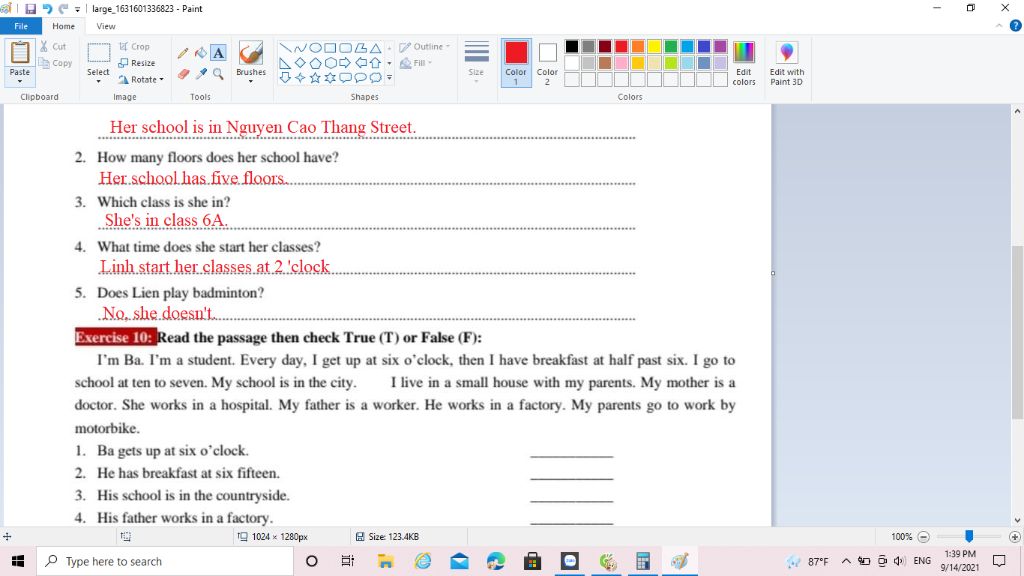Click the Windows Start button

[x=18, y=561]
